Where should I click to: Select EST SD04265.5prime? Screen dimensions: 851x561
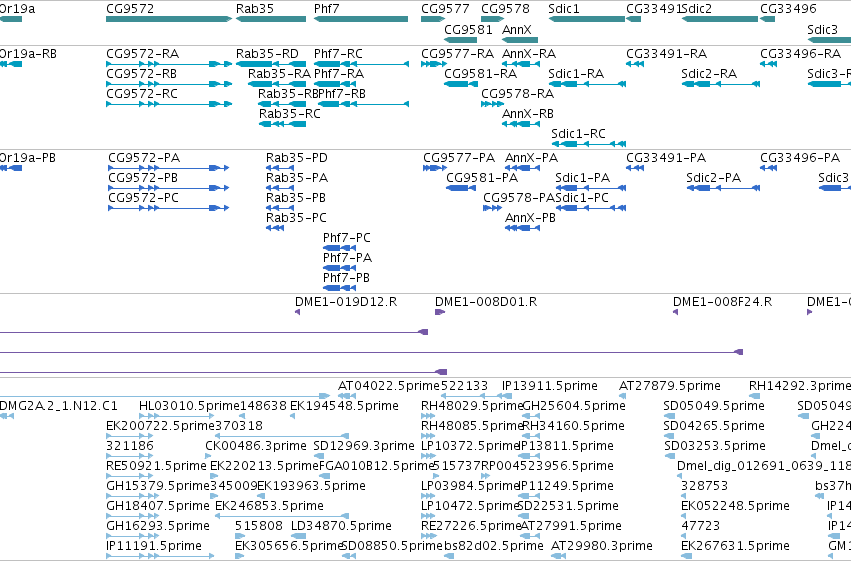pyautogui.click(x=714, y=426)
